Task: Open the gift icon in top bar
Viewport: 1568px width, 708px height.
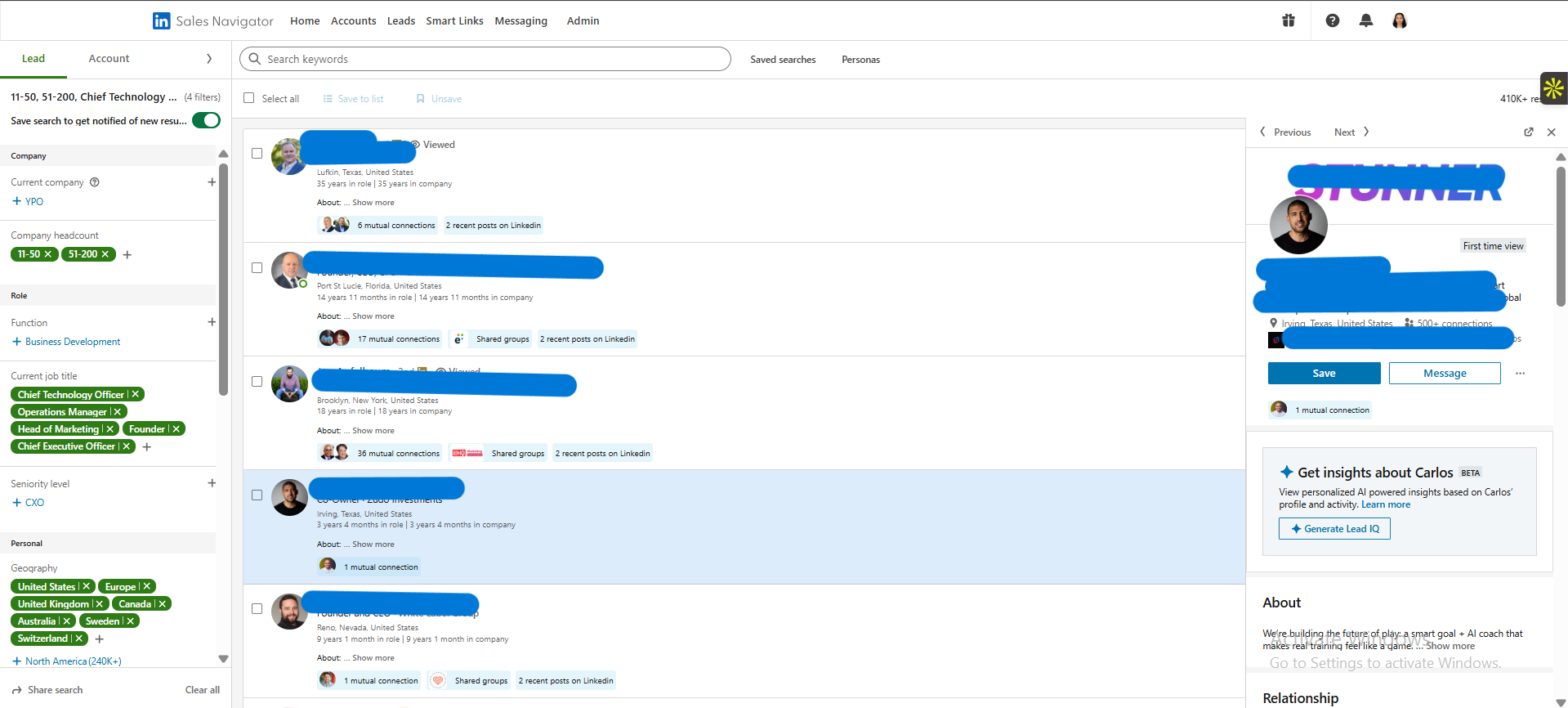Action: coord(1289,20)
